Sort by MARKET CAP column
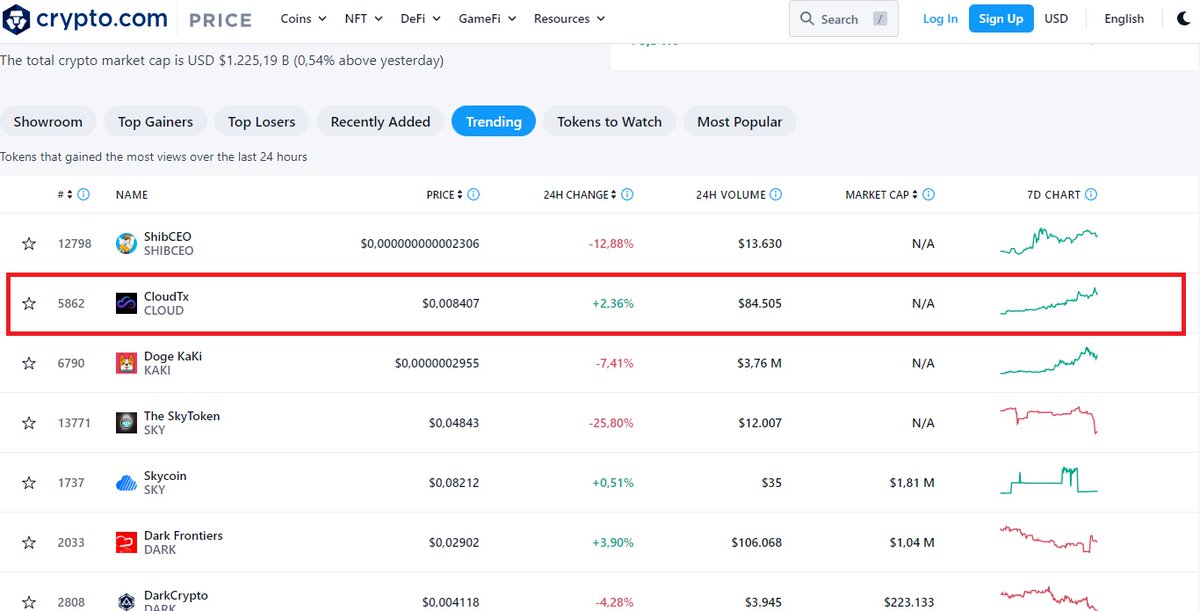The image size is (1200, 611). click(x=882, y=195)
